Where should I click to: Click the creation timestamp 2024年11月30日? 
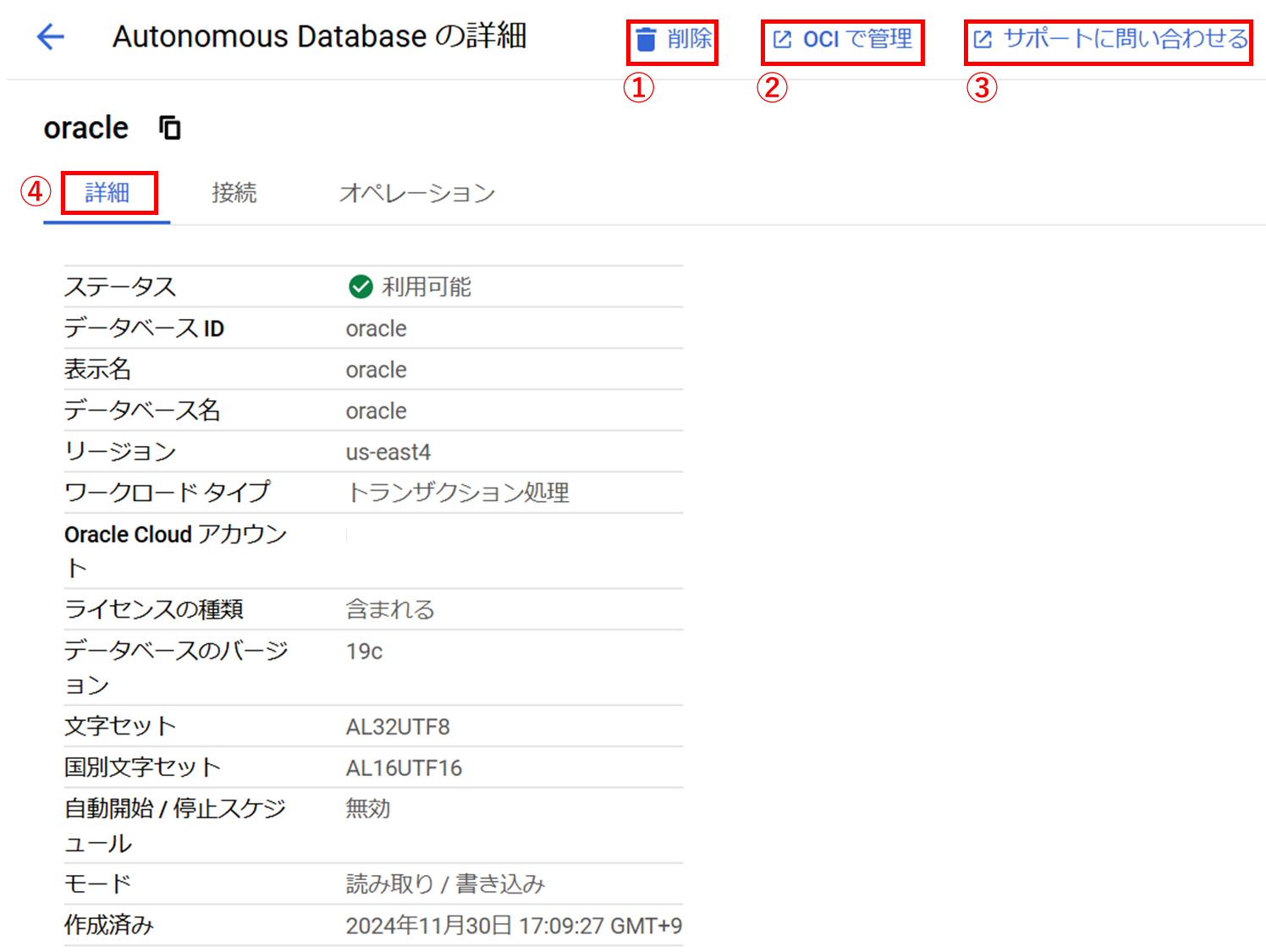pos(514,926)
